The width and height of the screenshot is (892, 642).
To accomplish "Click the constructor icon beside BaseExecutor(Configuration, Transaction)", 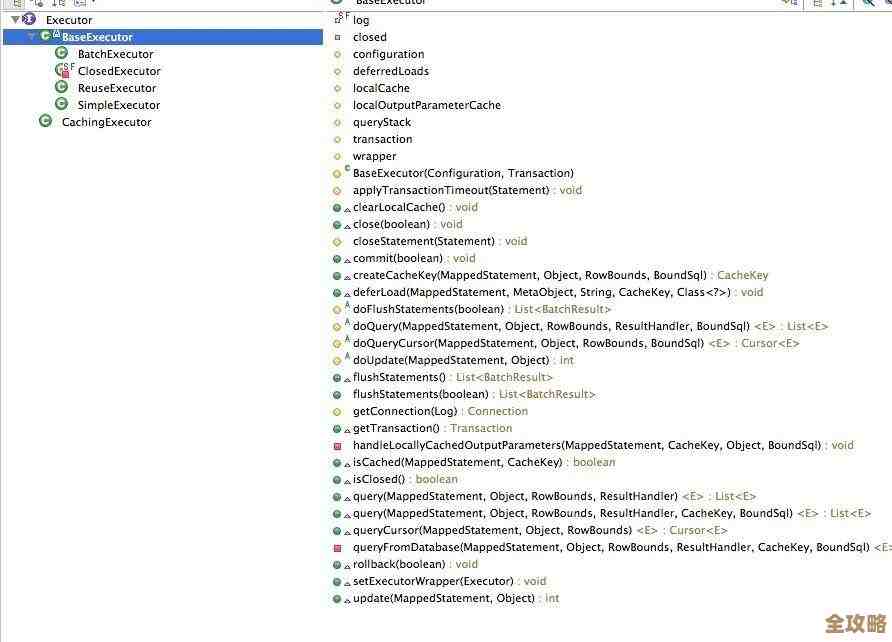I will 338,173.
